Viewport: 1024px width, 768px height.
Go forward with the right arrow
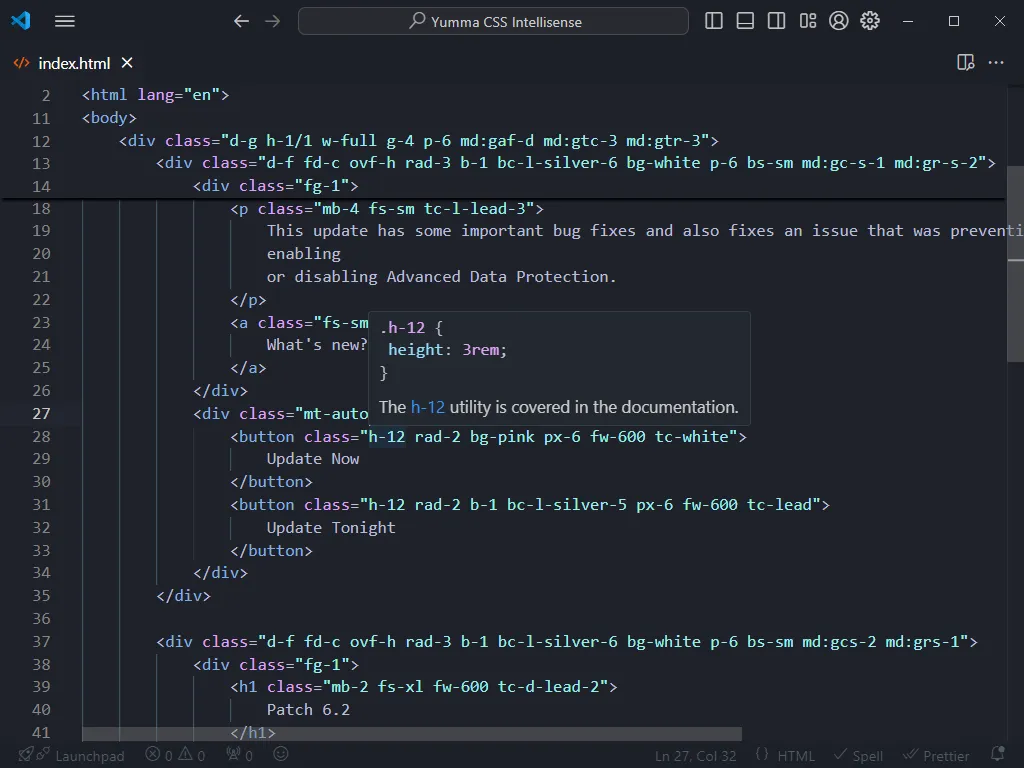coord(272,22)
